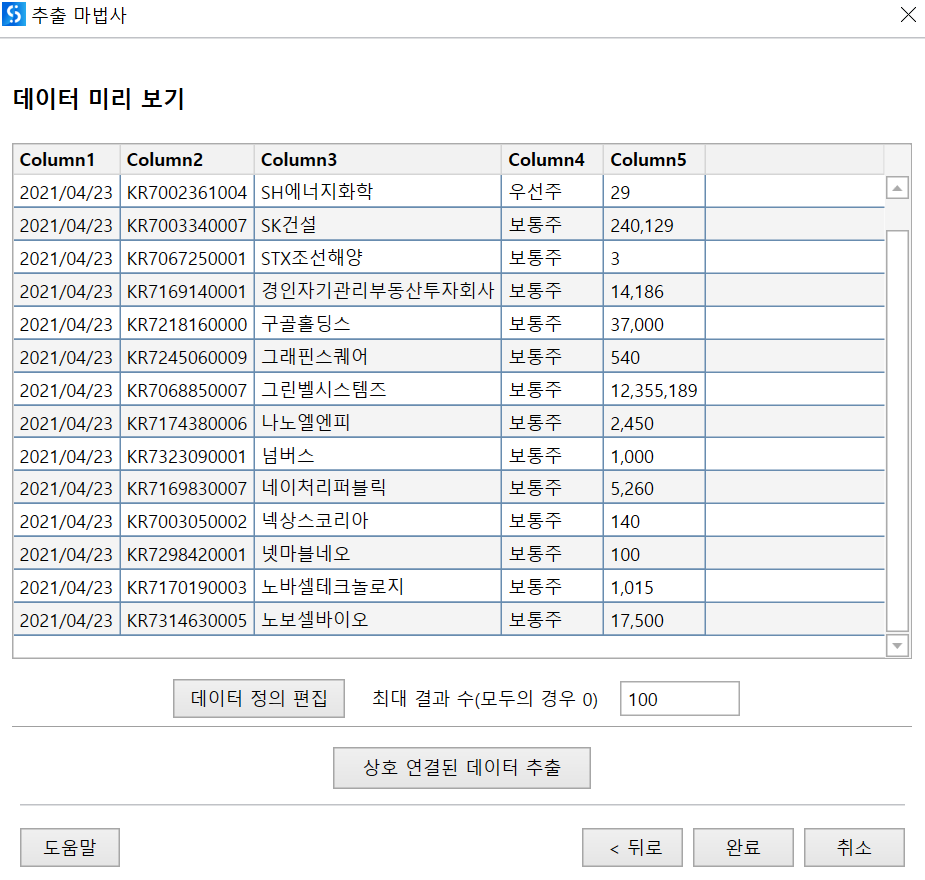Screen dimensions: 925x880
Task: Select cell 넷마블네오
Action: click(378, 554)
